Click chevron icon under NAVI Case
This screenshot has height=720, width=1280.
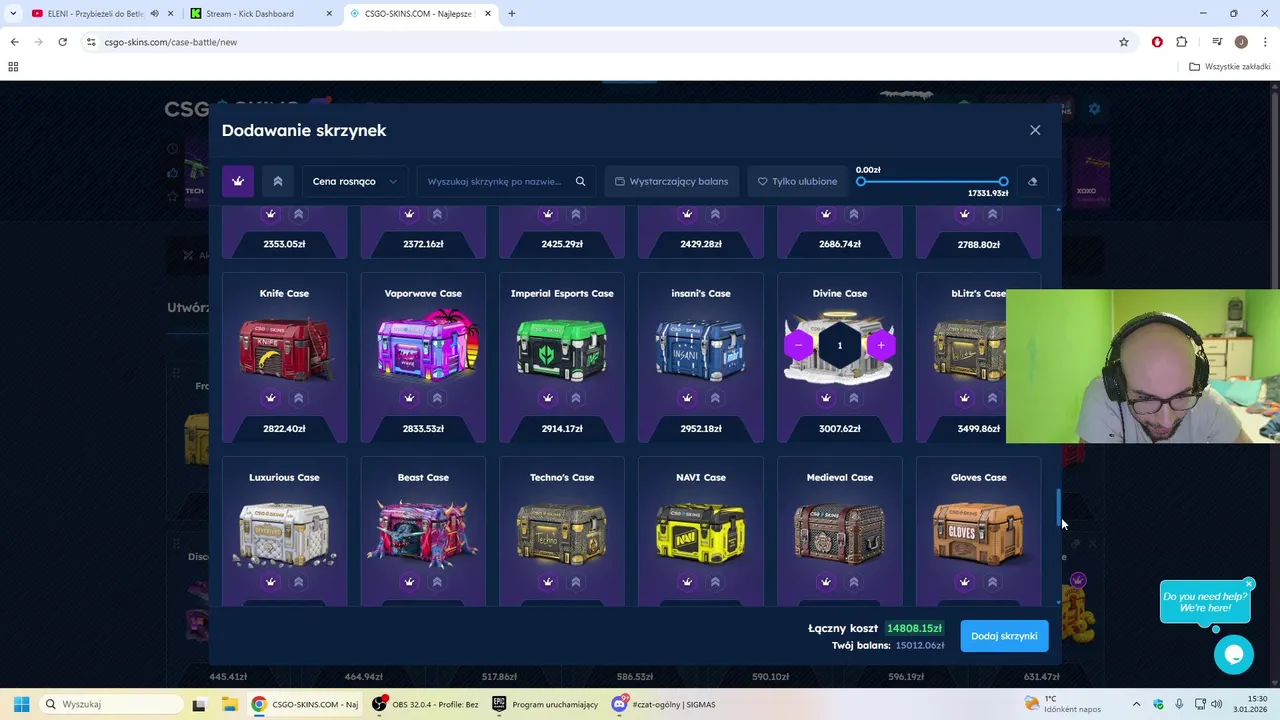715,582
